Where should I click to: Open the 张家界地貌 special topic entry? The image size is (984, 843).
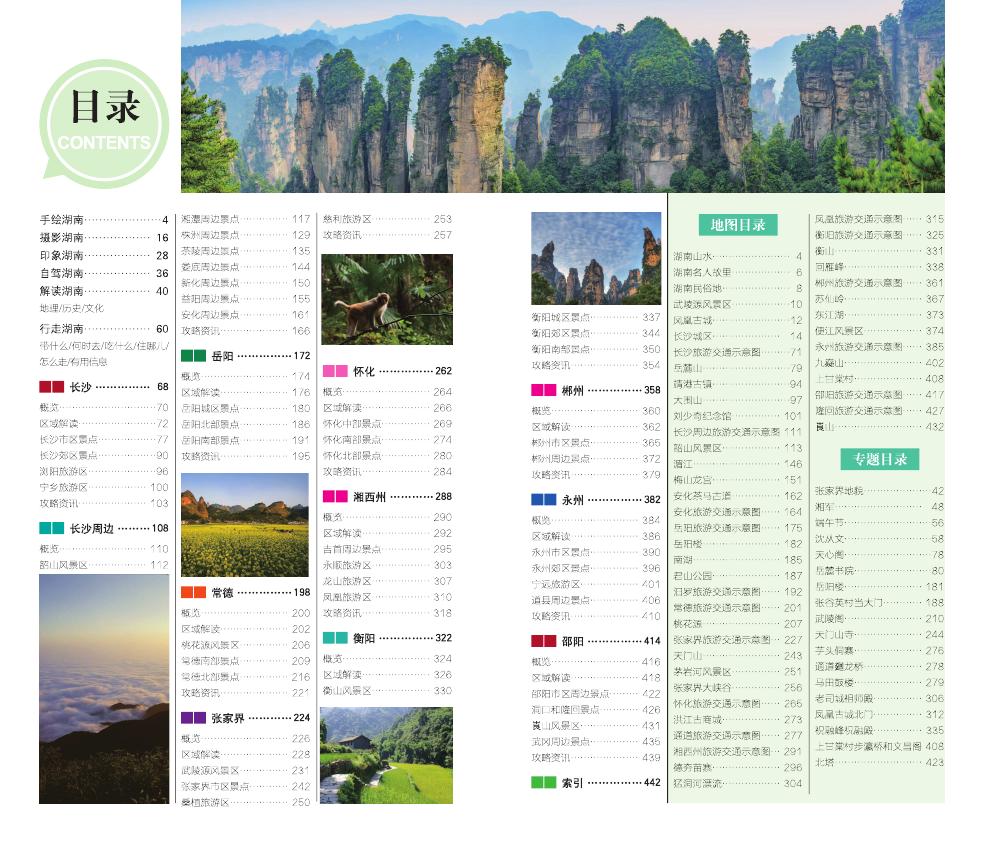(878, 491)
